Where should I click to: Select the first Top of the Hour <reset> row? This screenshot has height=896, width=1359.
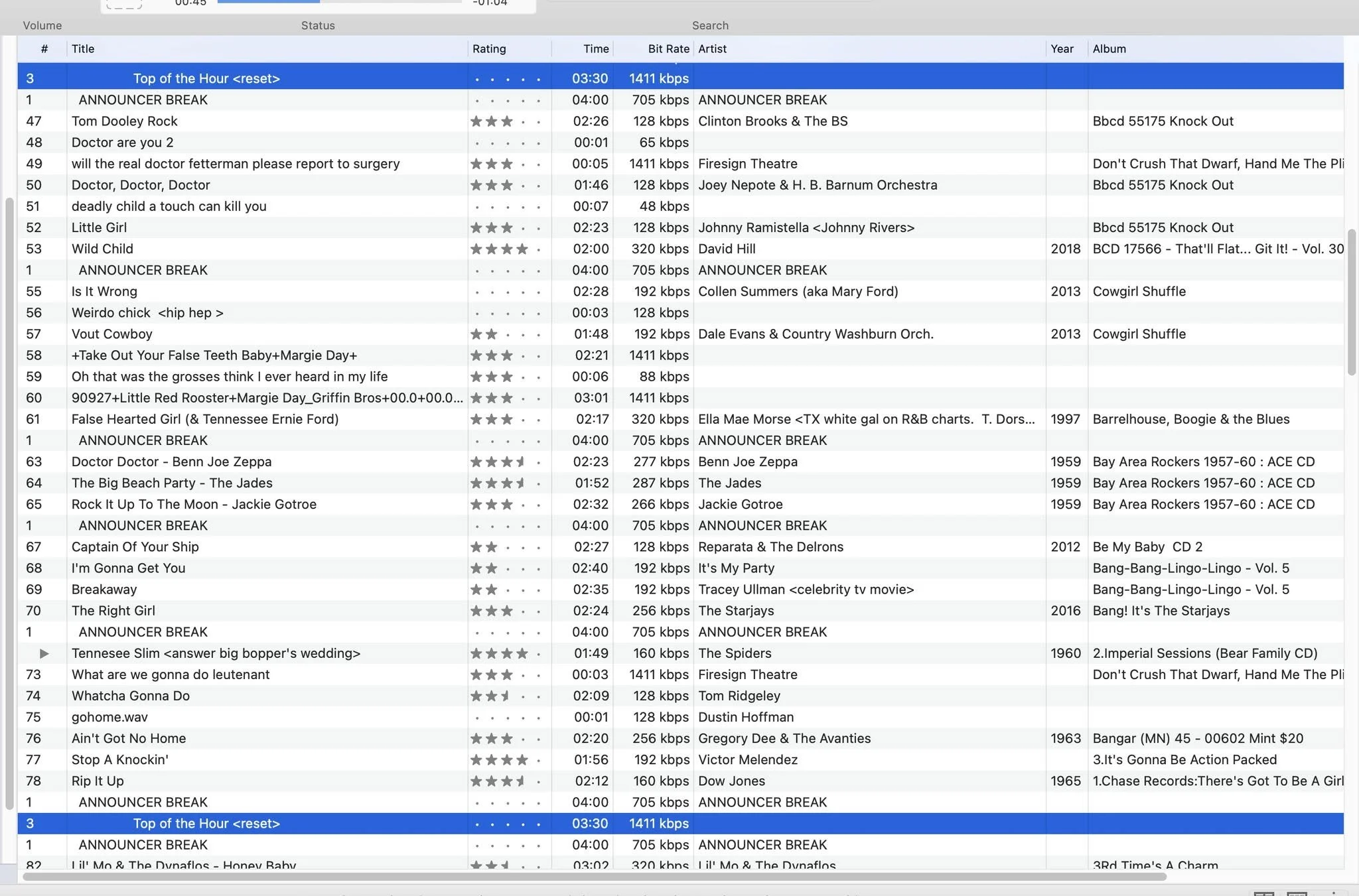pyautogui.click(x=681, y=78)
